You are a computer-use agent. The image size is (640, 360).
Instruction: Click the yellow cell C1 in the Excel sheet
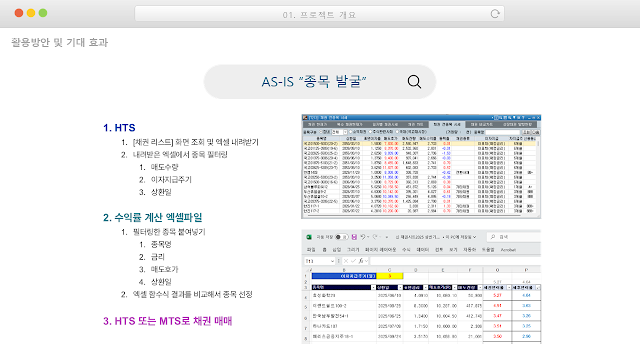389,276
